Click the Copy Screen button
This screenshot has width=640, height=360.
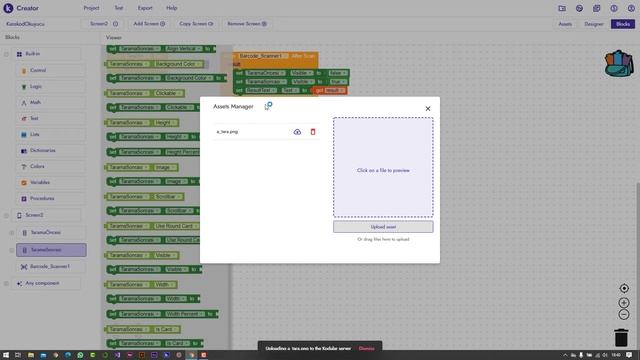pos(196,24)
